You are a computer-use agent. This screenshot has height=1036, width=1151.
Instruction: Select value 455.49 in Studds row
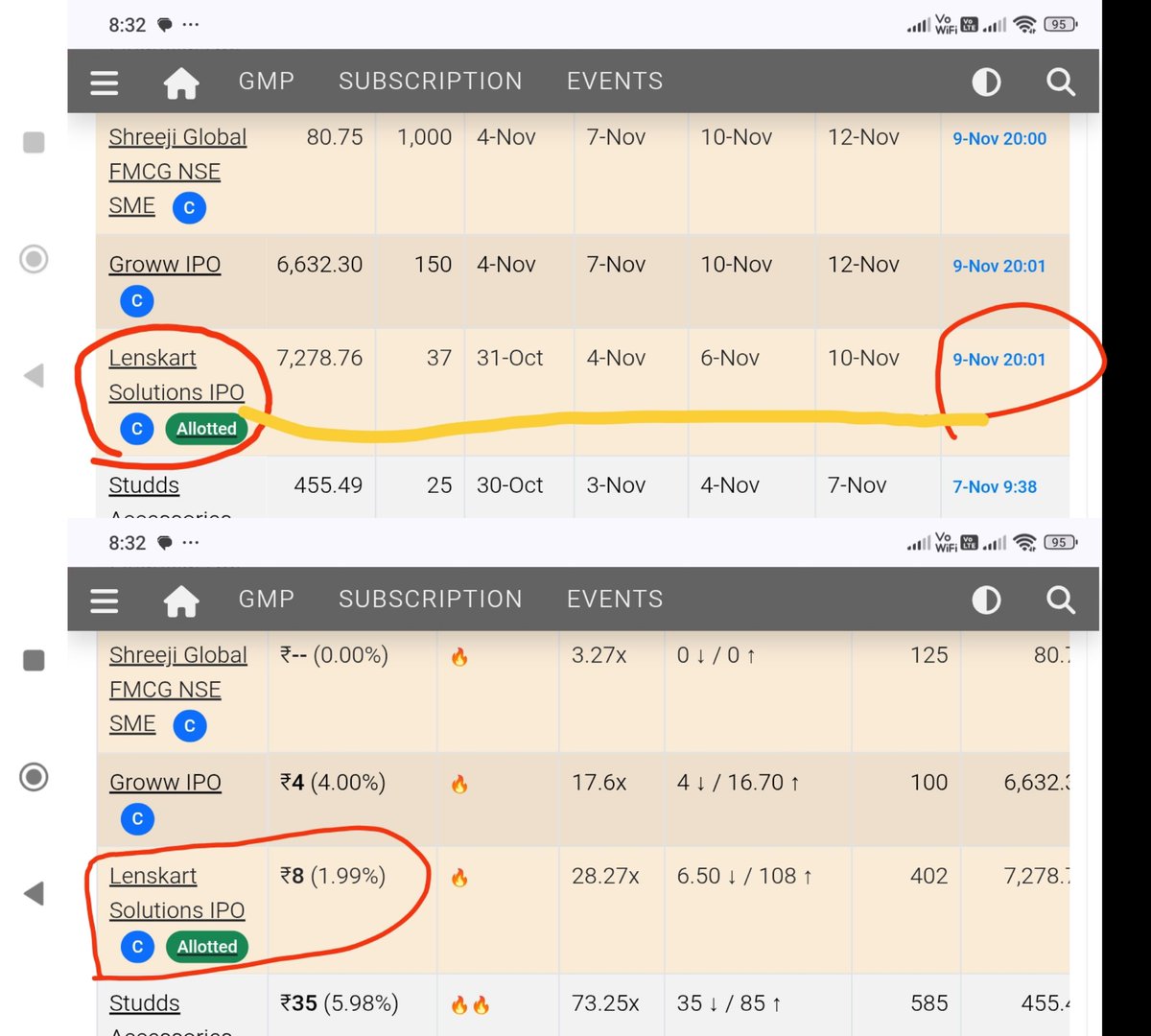click(x=328, y=485)
